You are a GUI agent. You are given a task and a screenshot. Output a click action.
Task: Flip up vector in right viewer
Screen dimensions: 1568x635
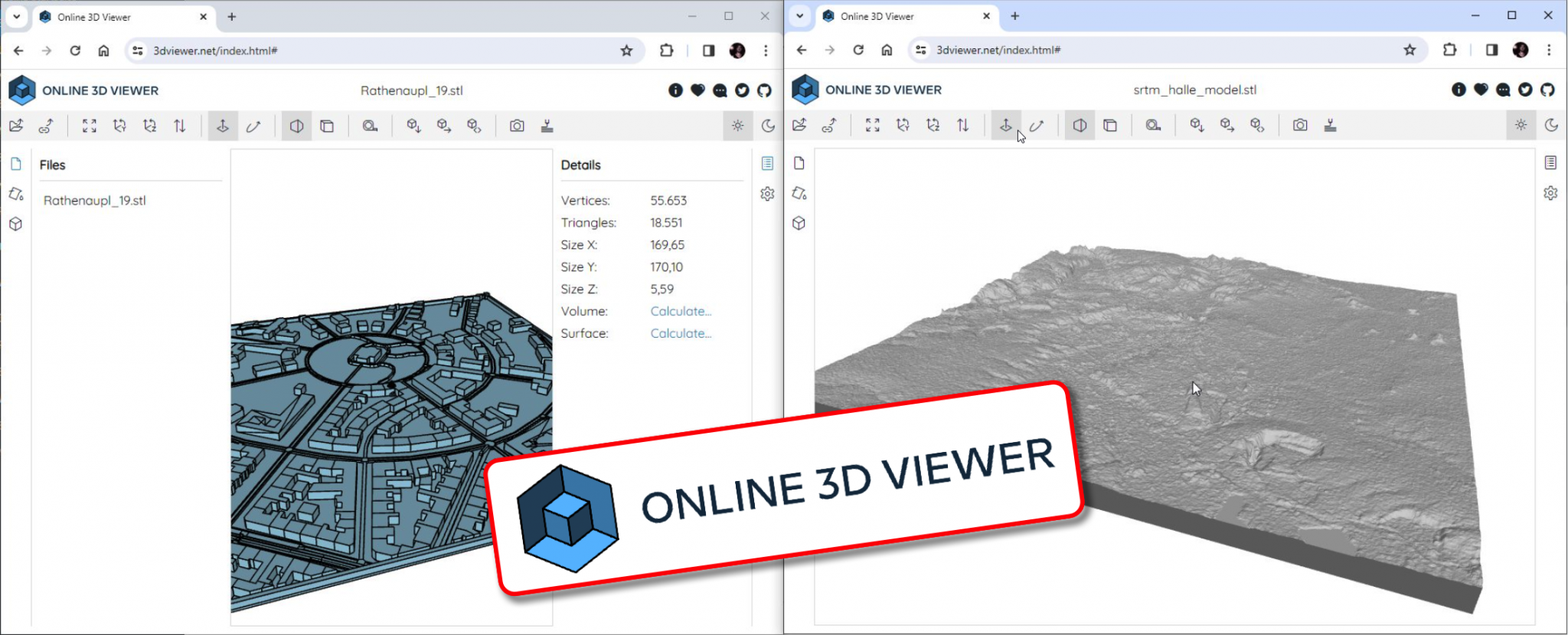962,125
